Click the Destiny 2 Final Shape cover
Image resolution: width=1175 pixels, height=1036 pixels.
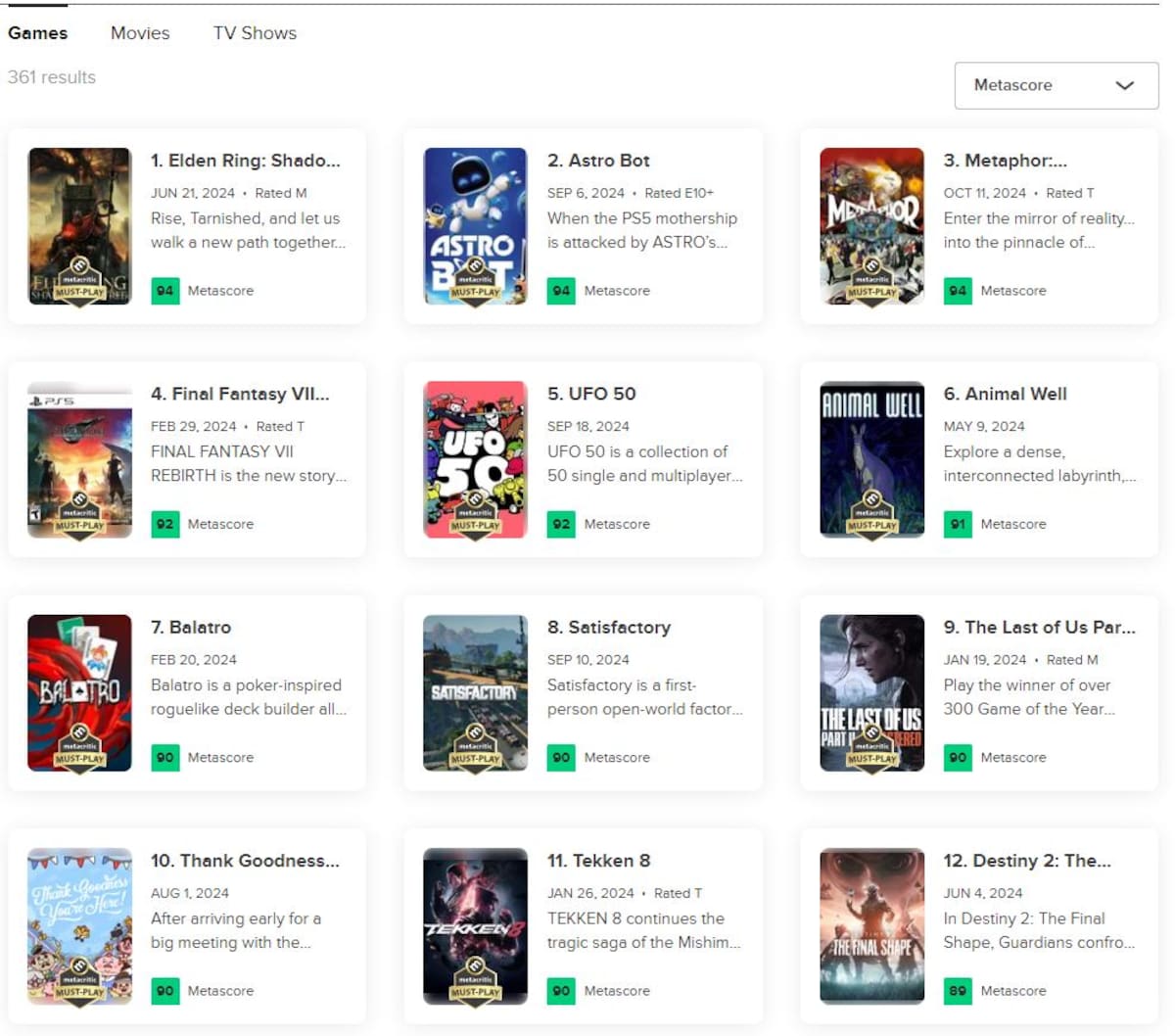click(871, 925)
